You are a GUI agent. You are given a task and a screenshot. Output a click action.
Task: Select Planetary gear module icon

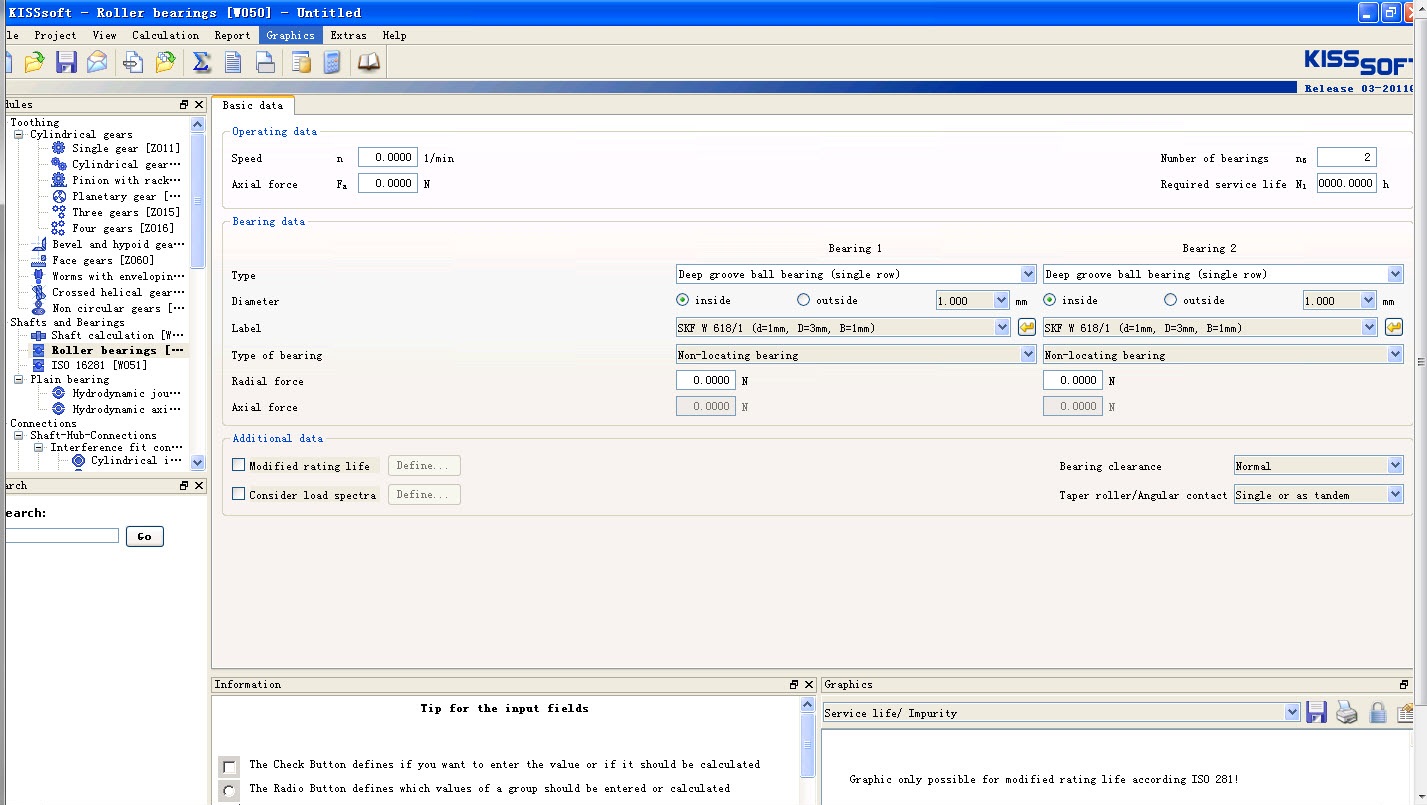59,196
